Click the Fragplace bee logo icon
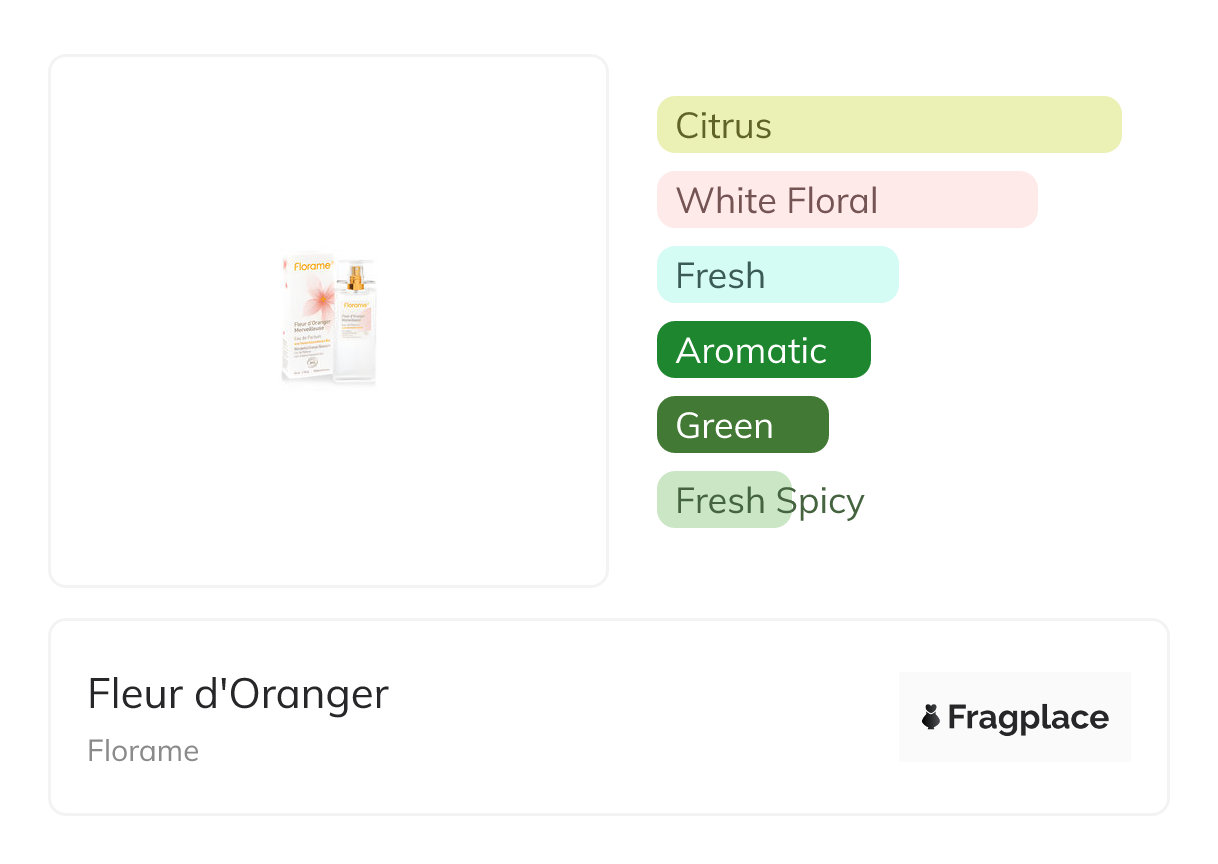The height and width of the screenshot is (864, 1218). coord(931,717)
